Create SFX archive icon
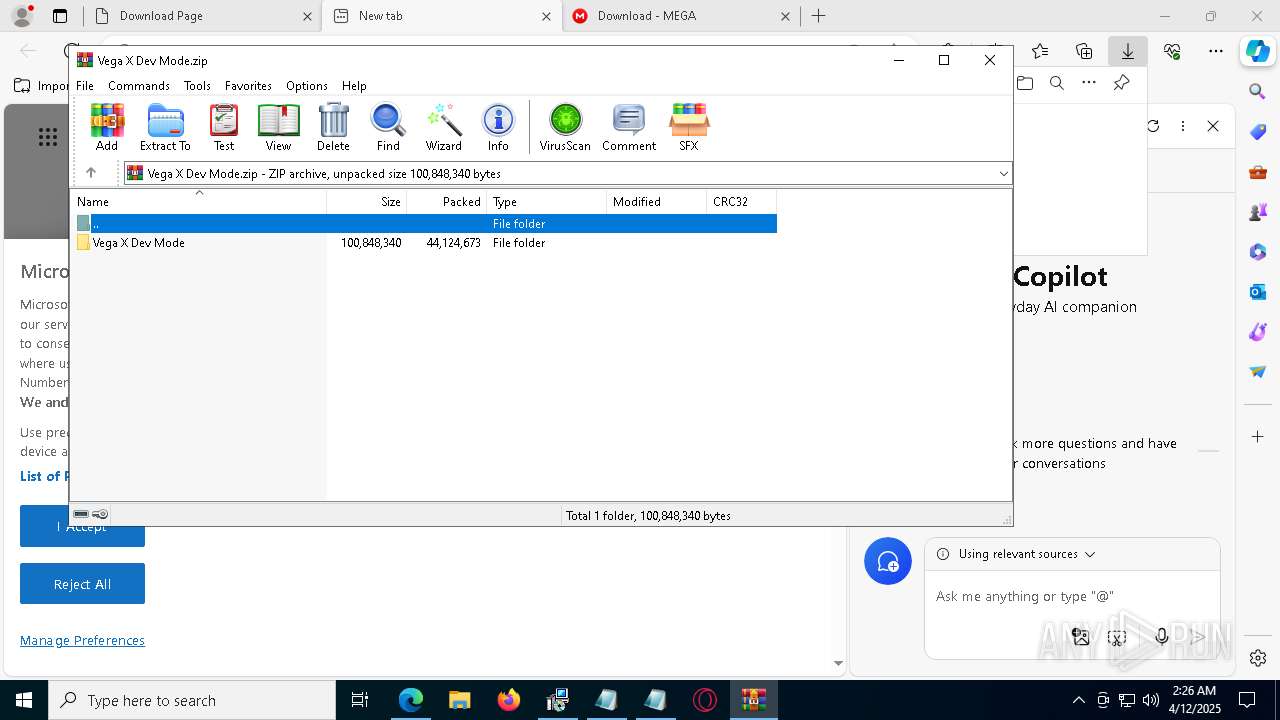The width and height of the screenshot is (1280, 720). [x=689, y=127]
